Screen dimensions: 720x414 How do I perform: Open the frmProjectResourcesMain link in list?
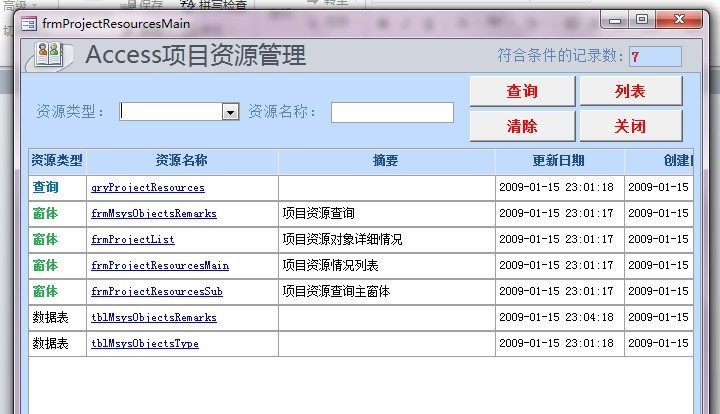click(x=160, y=265)
